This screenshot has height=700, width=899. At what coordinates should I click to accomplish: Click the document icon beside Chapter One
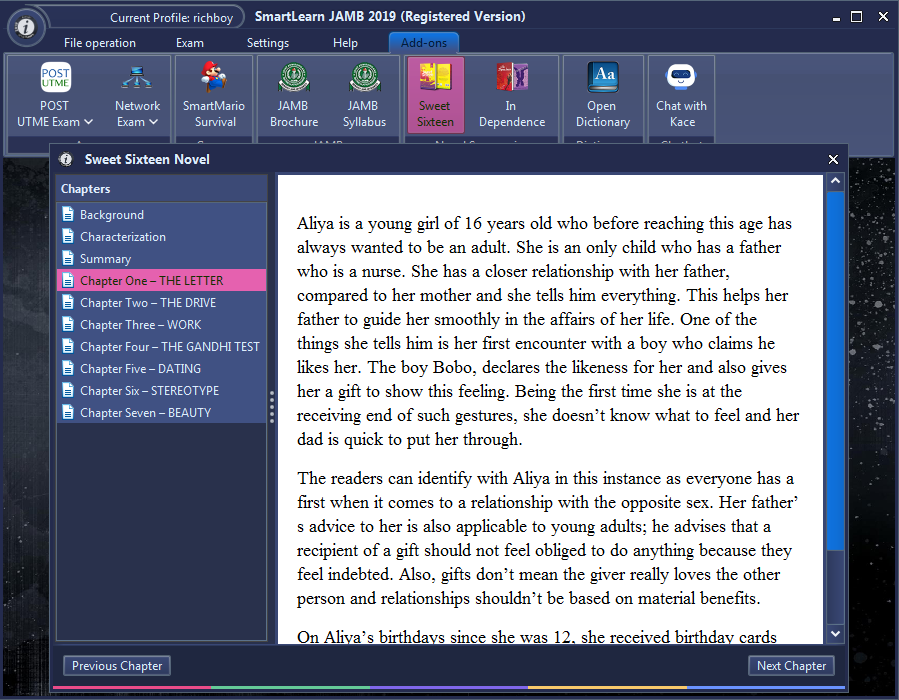tap(68, 280)
